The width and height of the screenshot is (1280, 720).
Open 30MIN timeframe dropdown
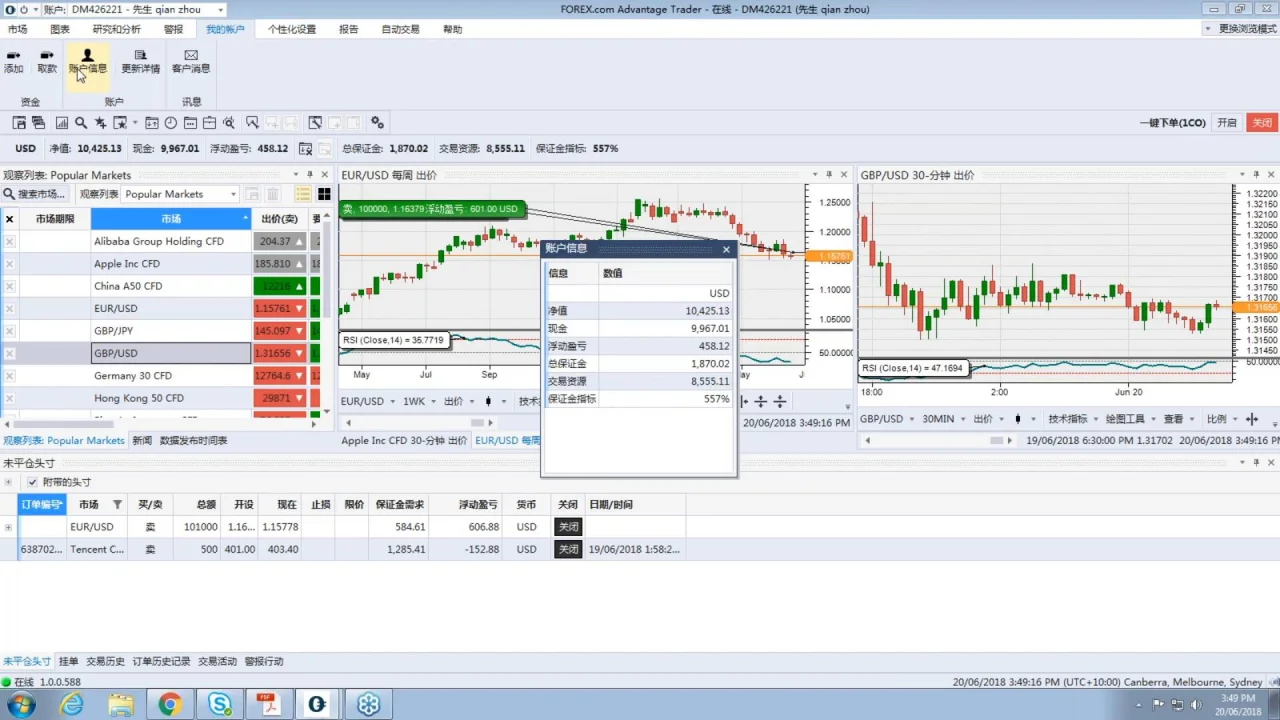[943, 419]
